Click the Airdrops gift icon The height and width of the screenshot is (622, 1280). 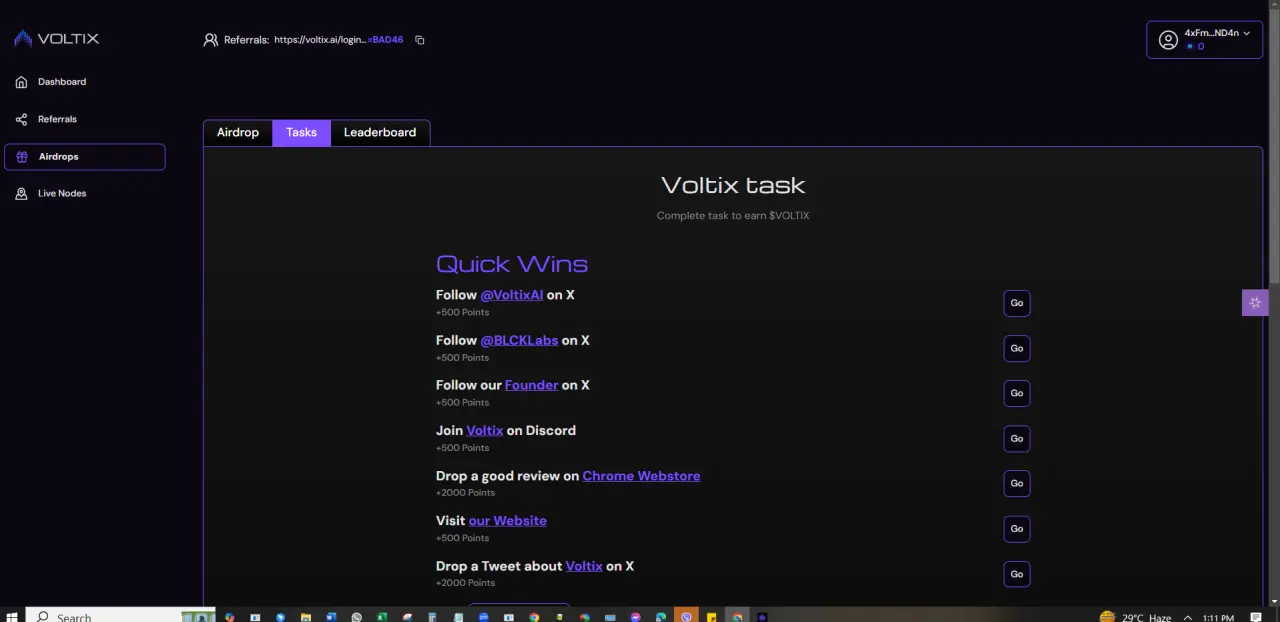point(22,156)
